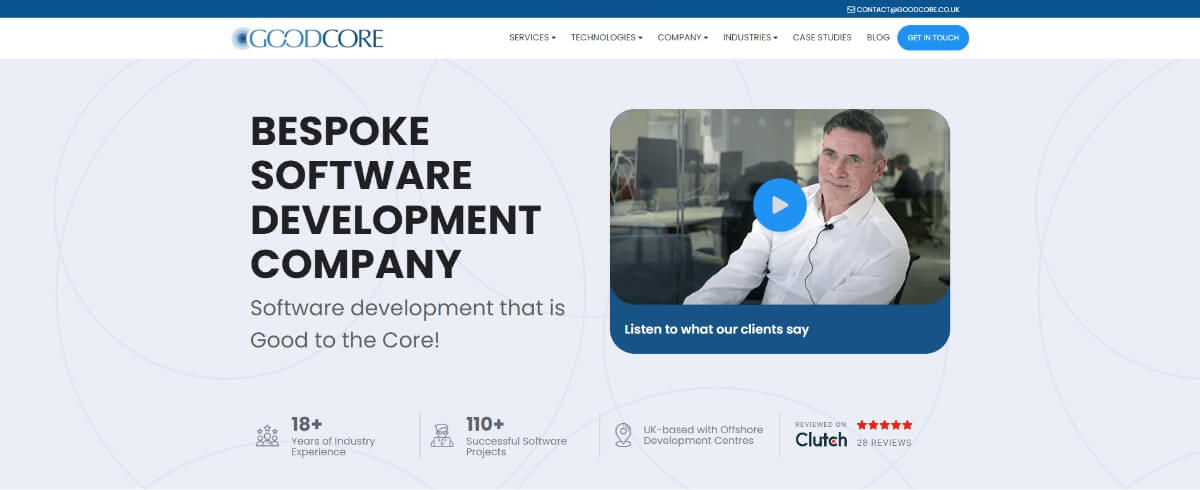Click the 'Reviewed on' label

[x=821, y=424]
